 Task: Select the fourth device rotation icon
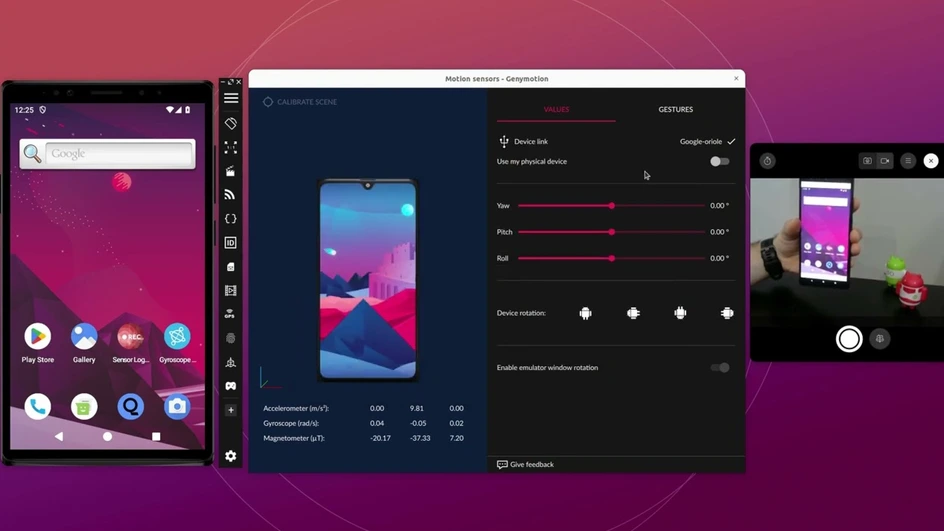point(727,313)
